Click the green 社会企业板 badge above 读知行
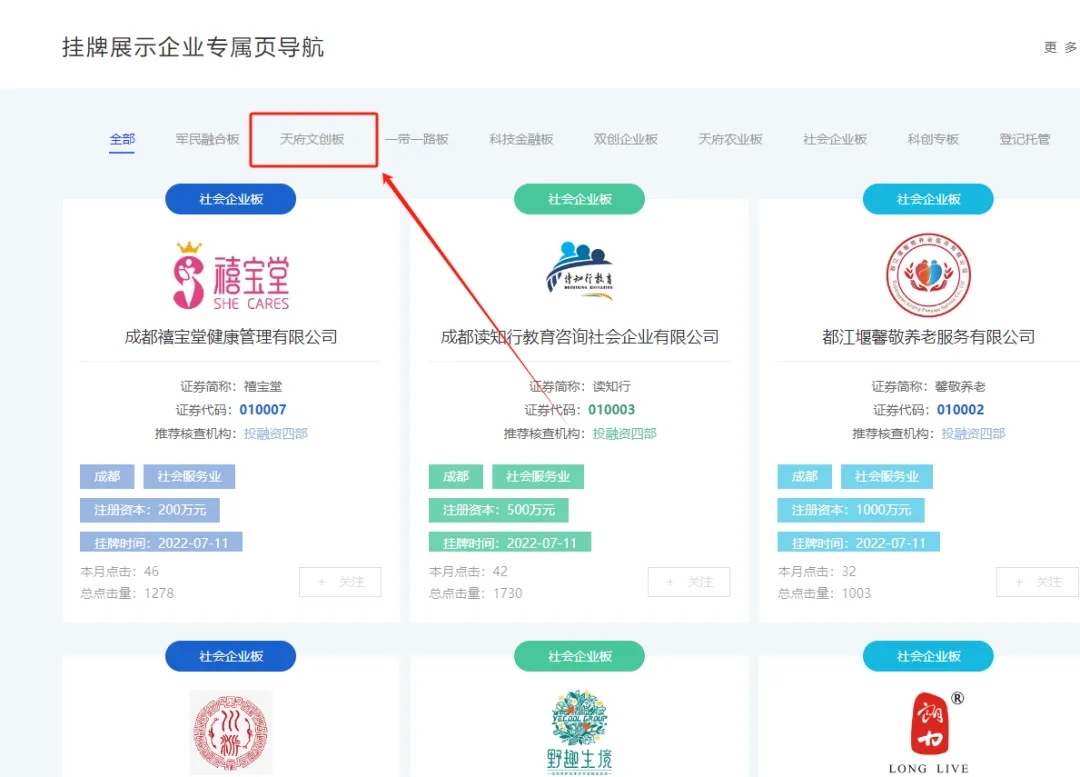The height and width of the screenshot is (777, 1080). [x=579, y=199]
